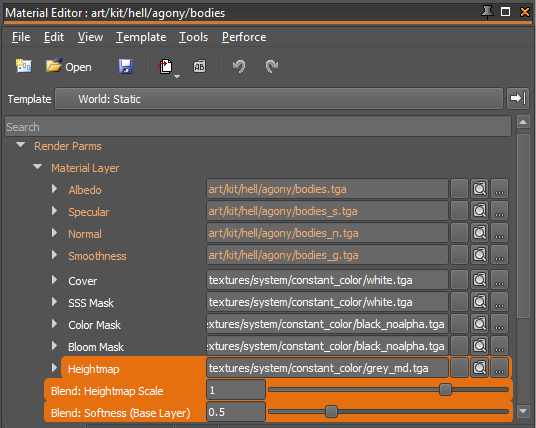Toggle the small square box in Smoothness row

(459, 255)
